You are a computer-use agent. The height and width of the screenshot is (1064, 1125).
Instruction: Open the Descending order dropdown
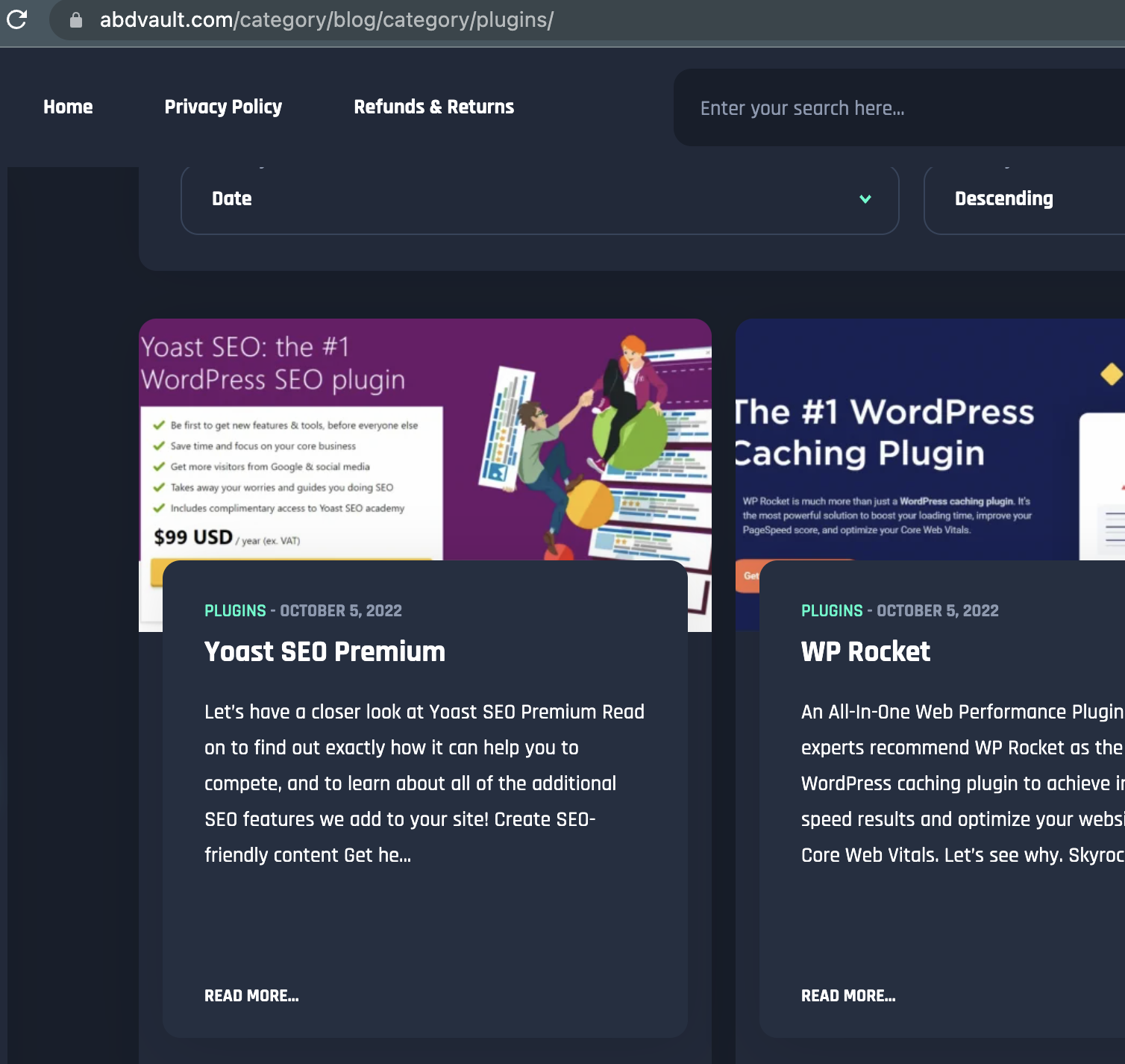point(1024,198)
